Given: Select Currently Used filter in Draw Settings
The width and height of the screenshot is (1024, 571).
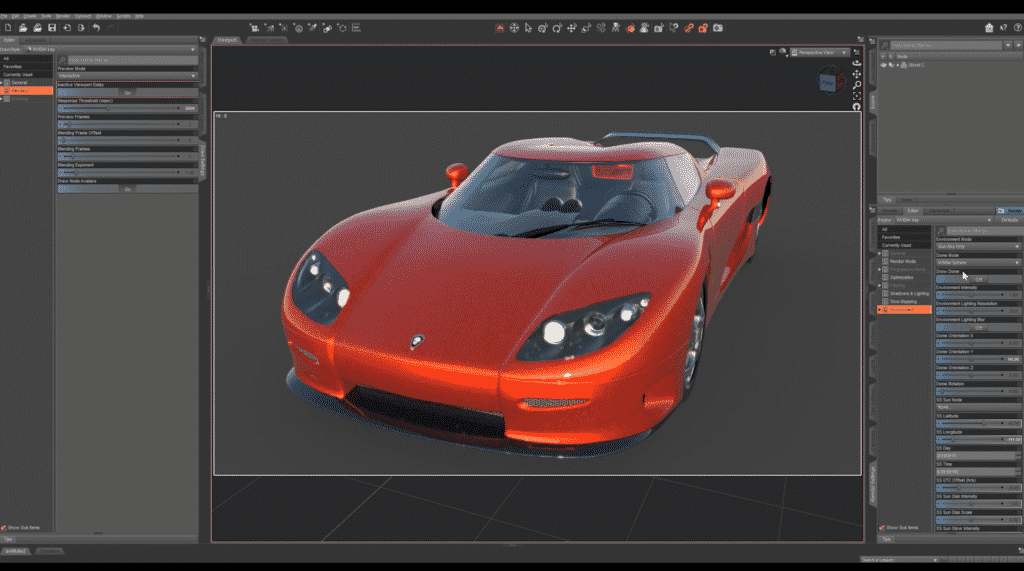Looking at the screenshot, I should click(x=26, y=74).
